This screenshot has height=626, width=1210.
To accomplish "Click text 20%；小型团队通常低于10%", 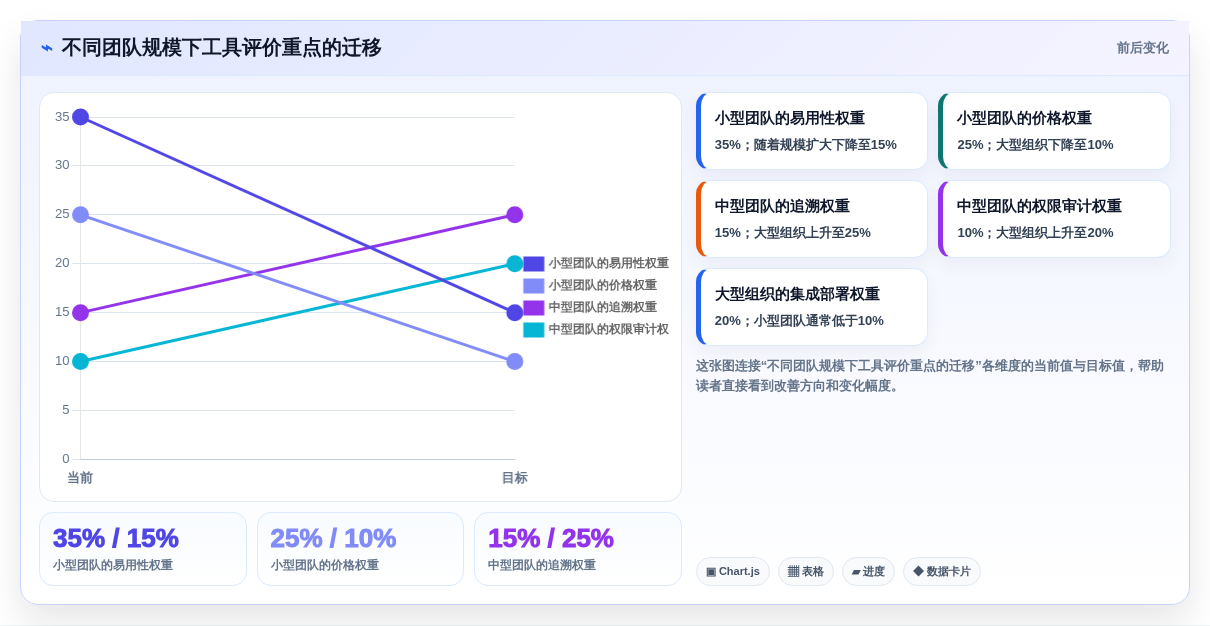I will click(799, 321).
